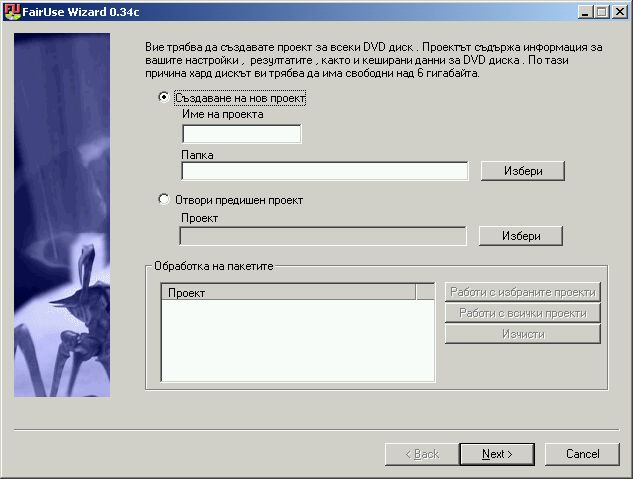Click the FairUse Wizard icon in title bar
Image resolution: width=633 pixels, height=479 pixels.
pyautogui.click(x=12, y=12)
